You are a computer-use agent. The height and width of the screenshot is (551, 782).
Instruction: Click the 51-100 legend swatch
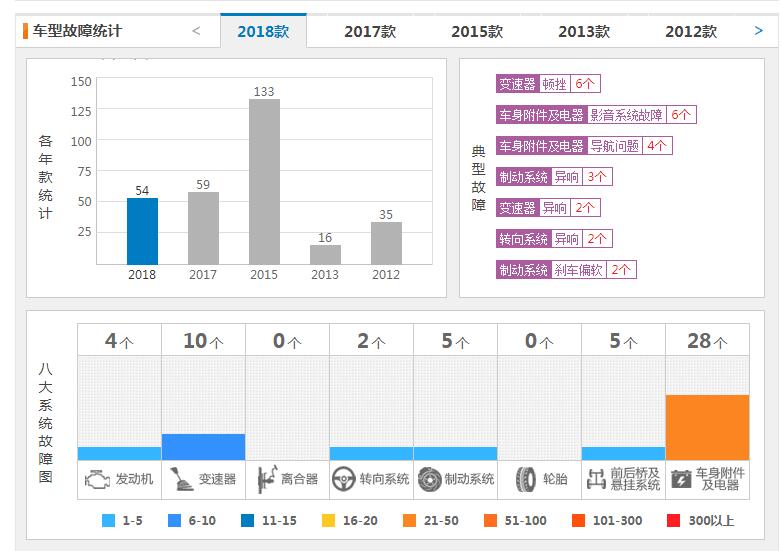coord(491,521)
